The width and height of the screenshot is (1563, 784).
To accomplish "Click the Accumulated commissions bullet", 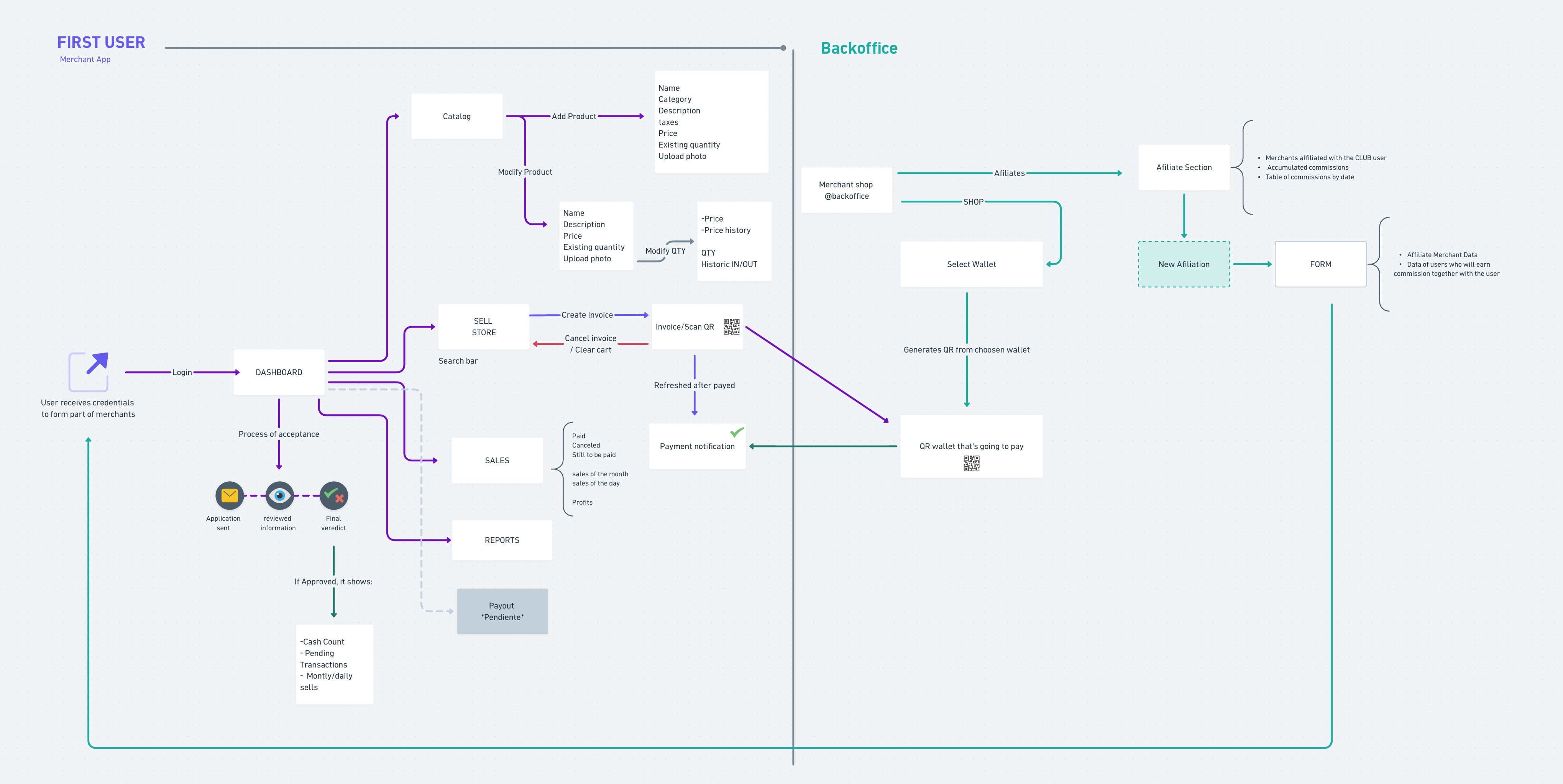I will (x=1308, y=167).
